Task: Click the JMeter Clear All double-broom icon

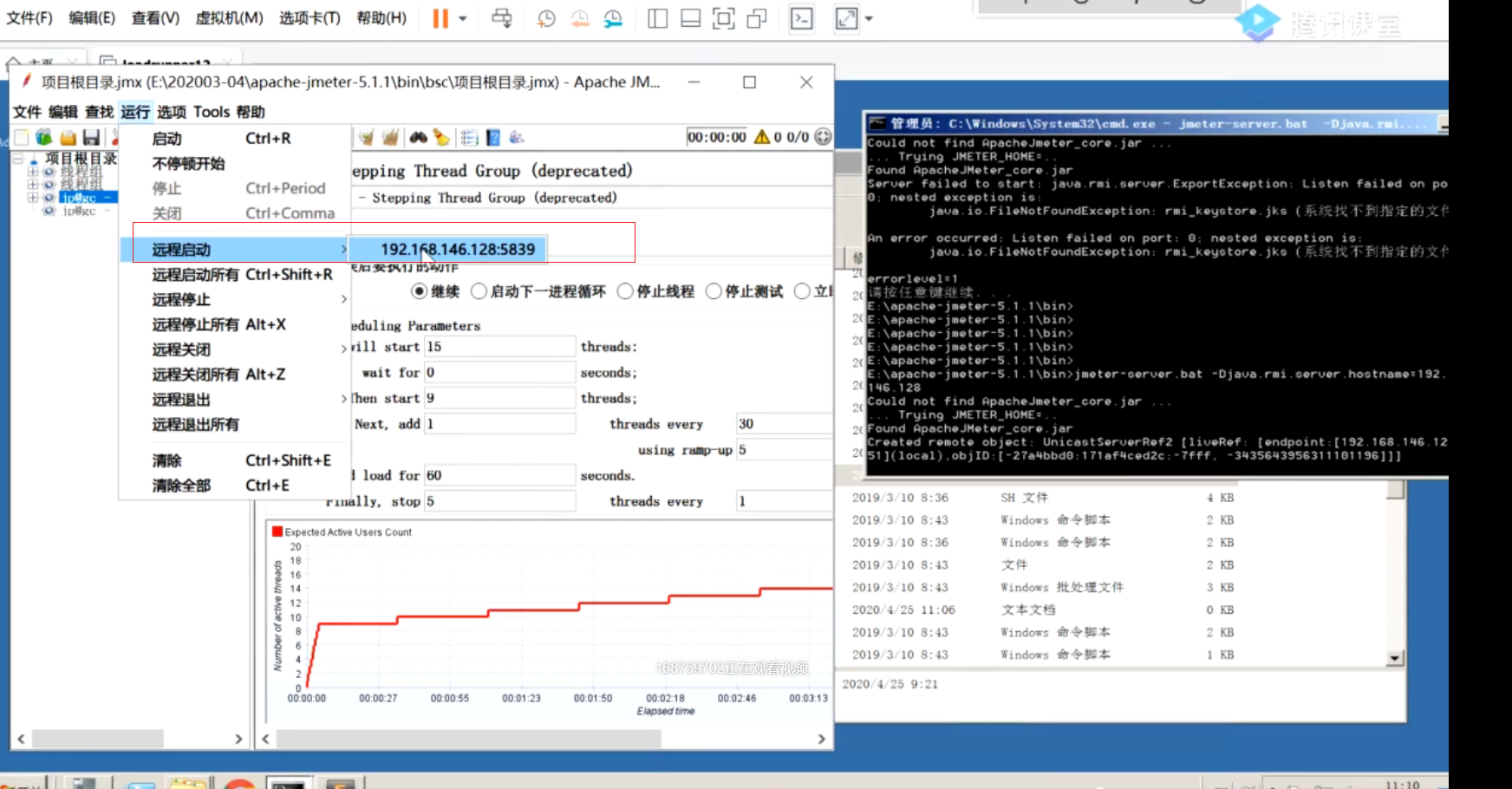Action: point(390,137)
